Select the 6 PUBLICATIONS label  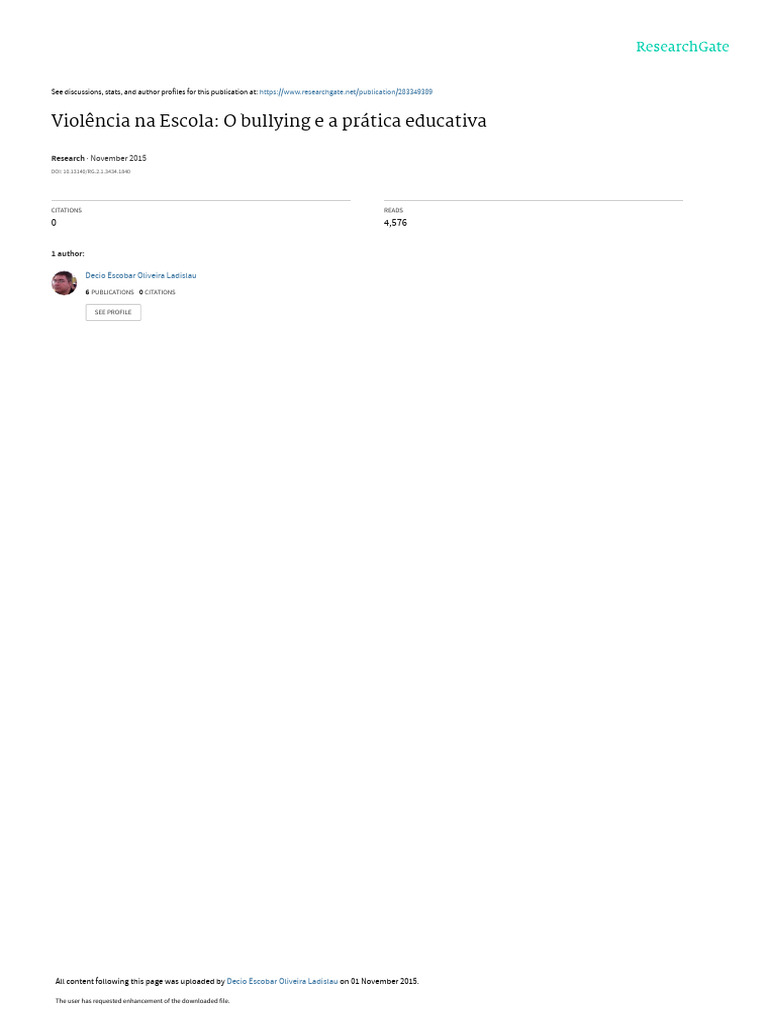110,292
